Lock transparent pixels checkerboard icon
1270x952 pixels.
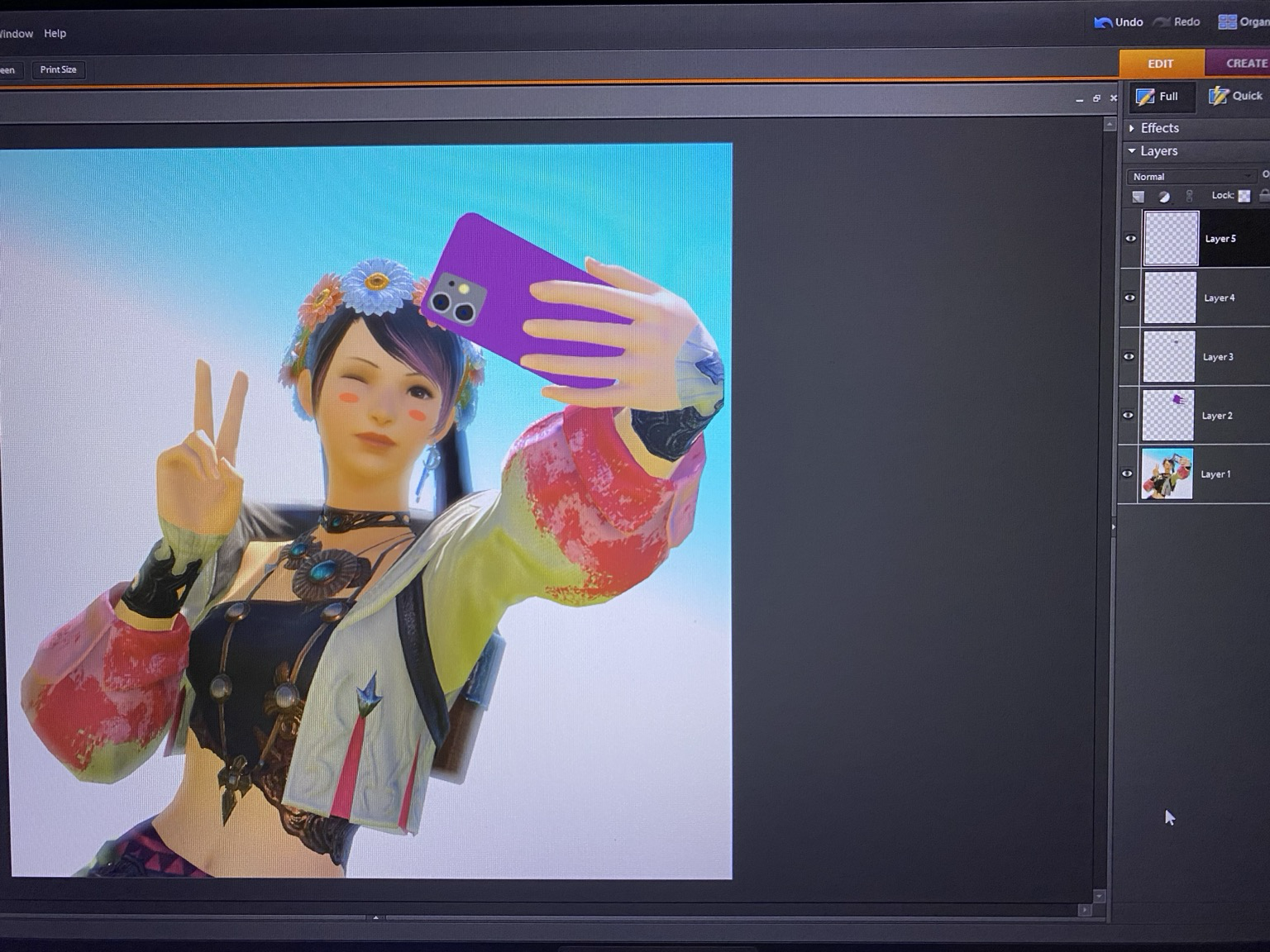tap(1244, 196)
